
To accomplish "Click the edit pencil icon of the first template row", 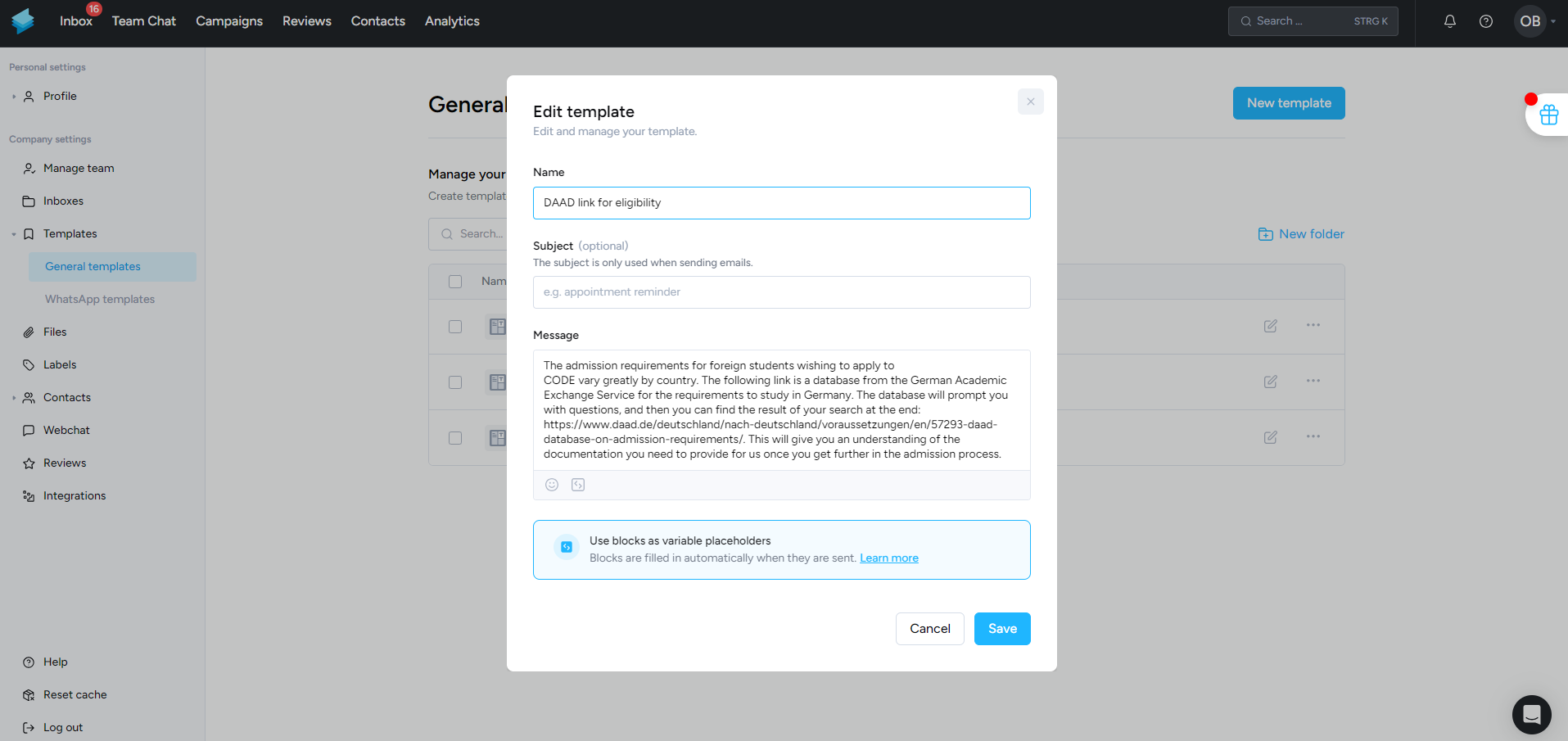I will tap(1271, 326).
